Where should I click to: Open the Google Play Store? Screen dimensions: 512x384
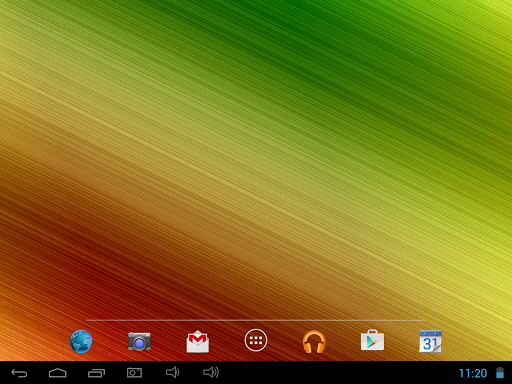[372, 341]
